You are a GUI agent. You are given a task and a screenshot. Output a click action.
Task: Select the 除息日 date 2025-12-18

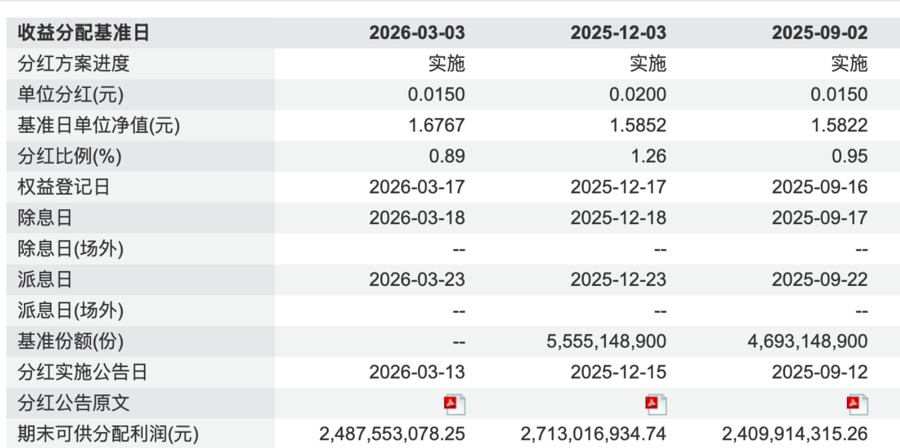click(x=618, y=218)
